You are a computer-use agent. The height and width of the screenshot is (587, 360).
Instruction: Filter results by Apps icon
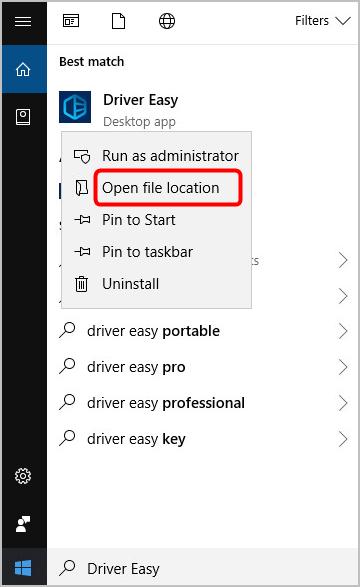tap(71, 21)
